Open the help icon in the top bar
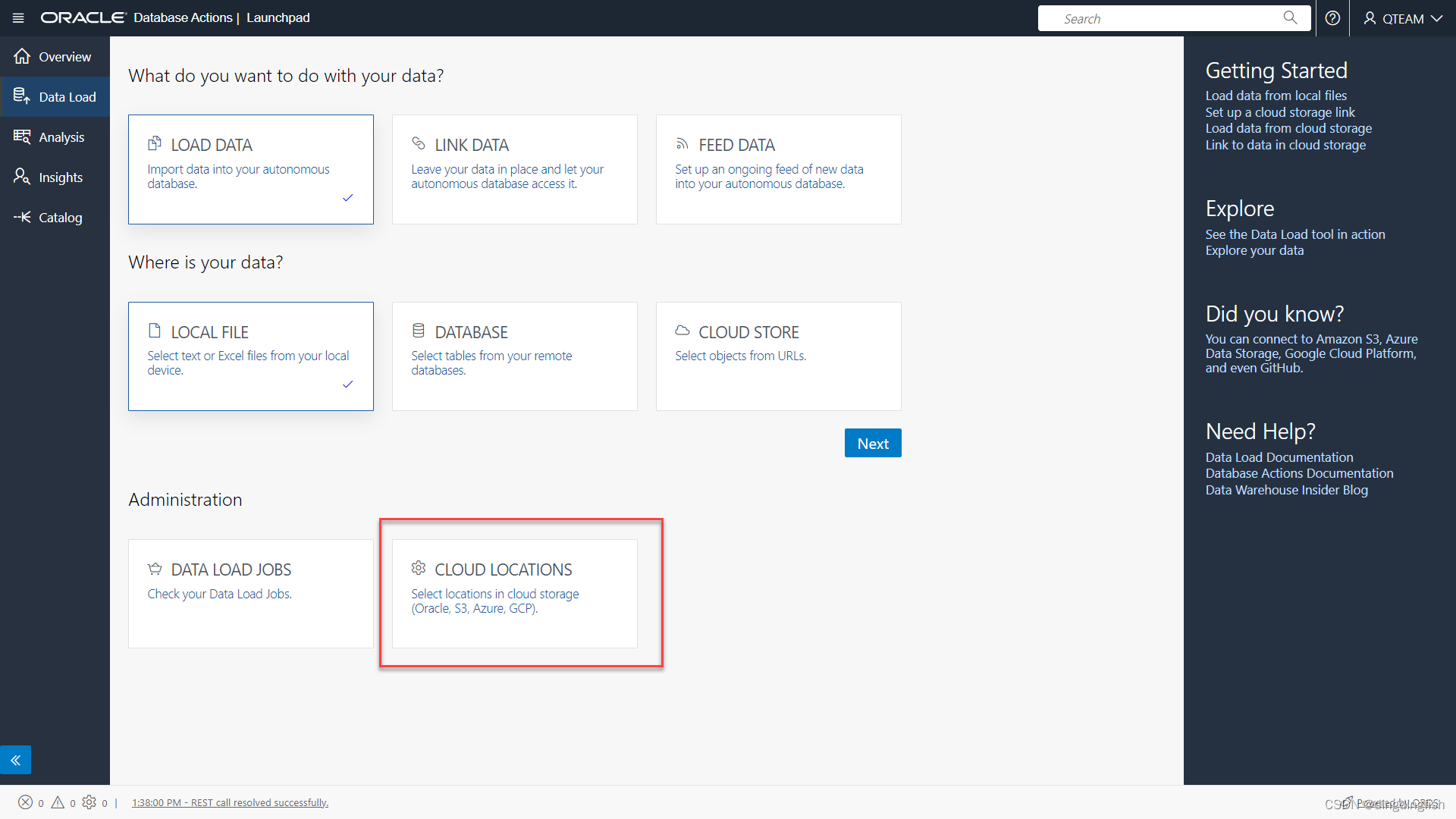This screenshot has height=819, width=1456. (1332, 17)
